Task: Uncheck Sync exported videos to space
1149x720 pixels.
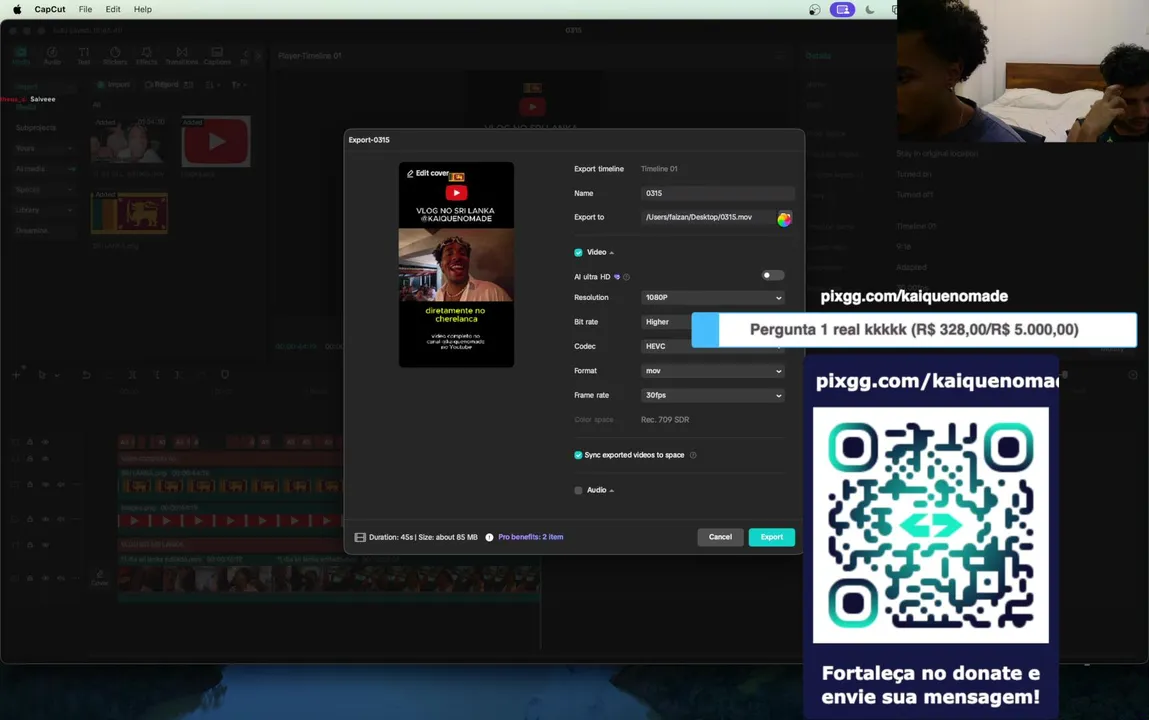Action: click(x=578, y=455)
